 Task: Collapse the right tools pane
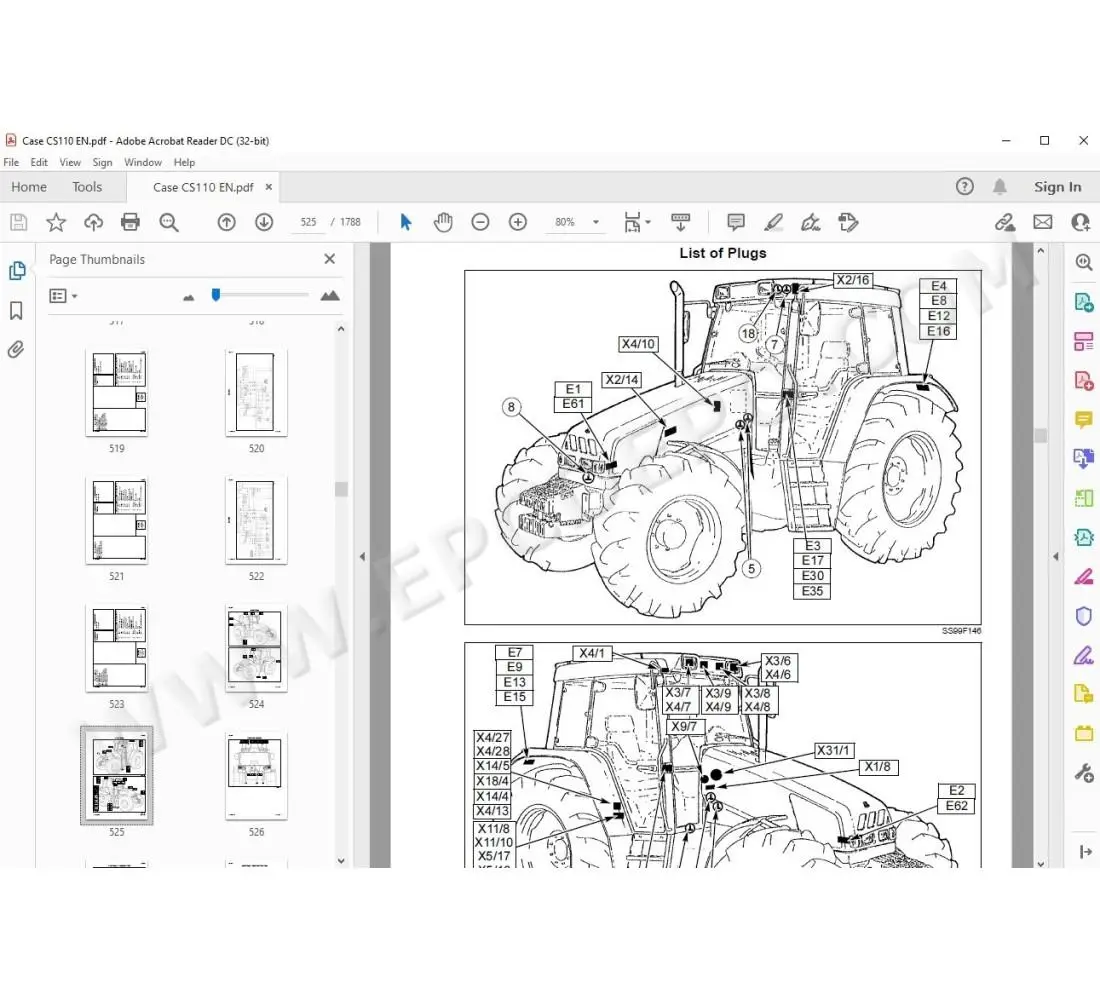1056,556
